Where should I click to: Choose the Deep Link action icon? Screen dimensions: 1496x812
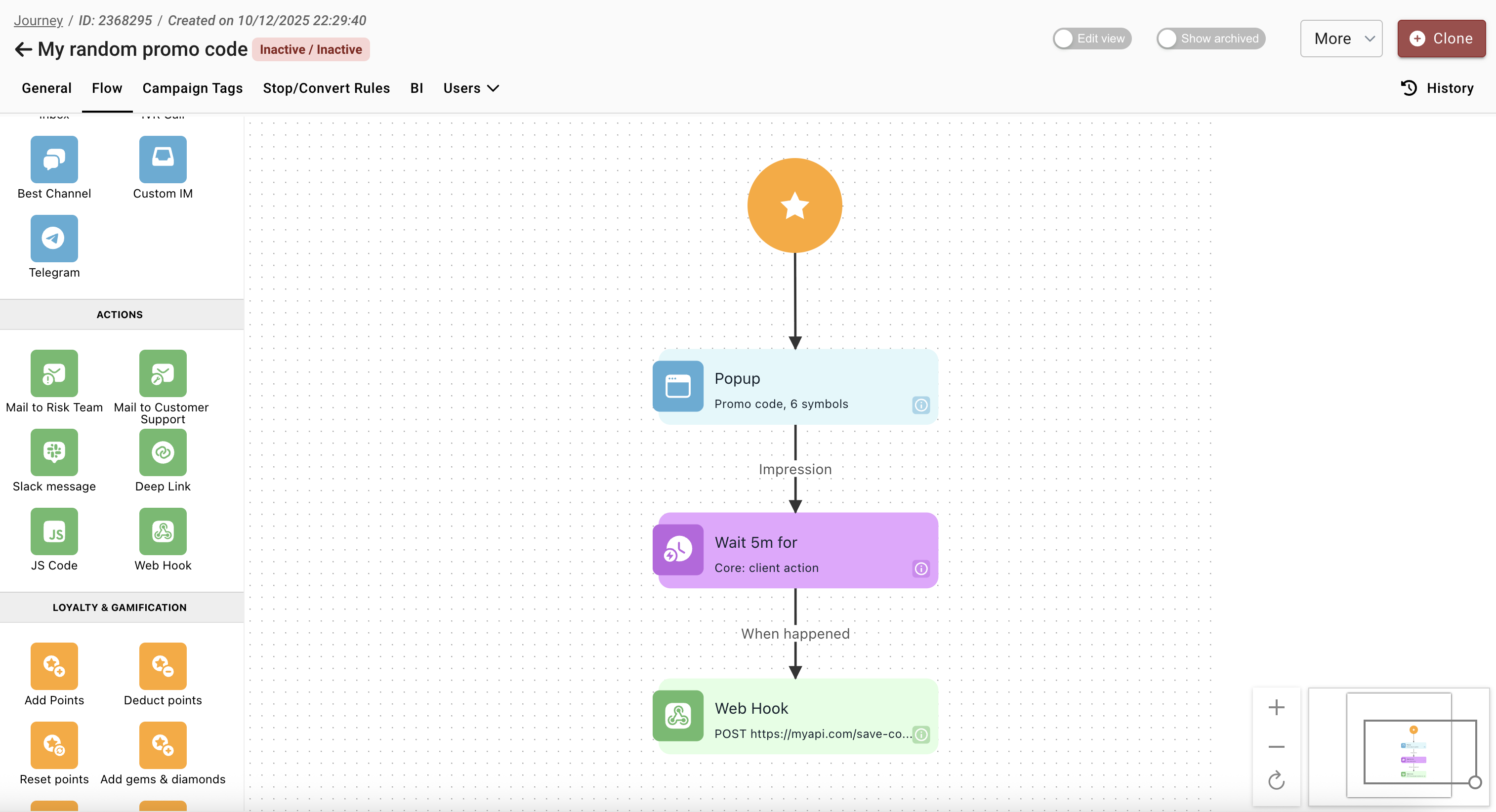[163, 452]
